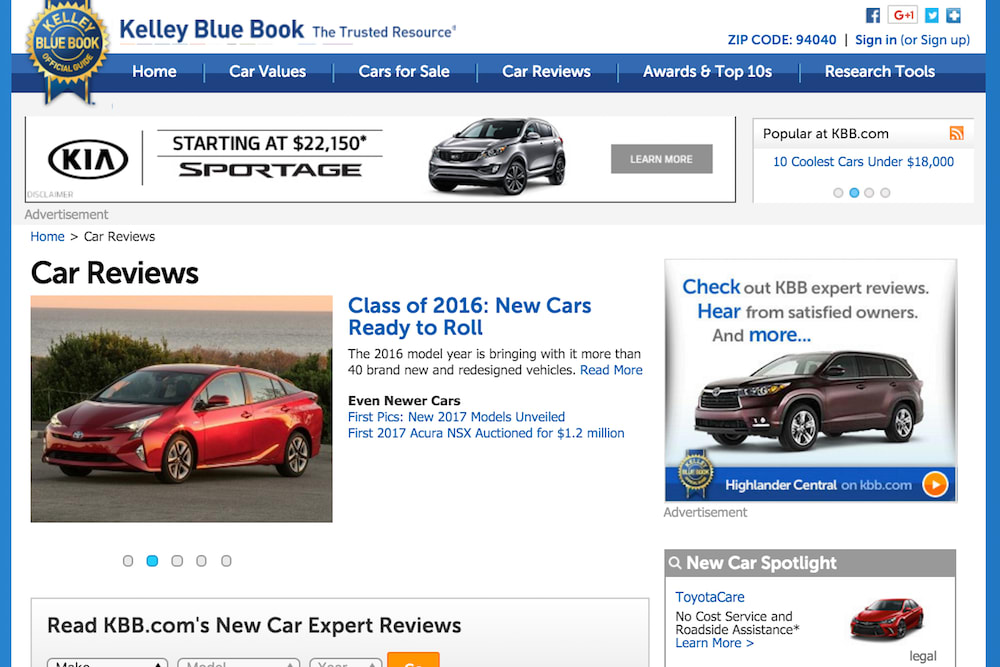Image resolution: width=1000 pixels, height=667 pixels.
Task: Select the first dot of the Popular carousel
Action: coord(838,193)
